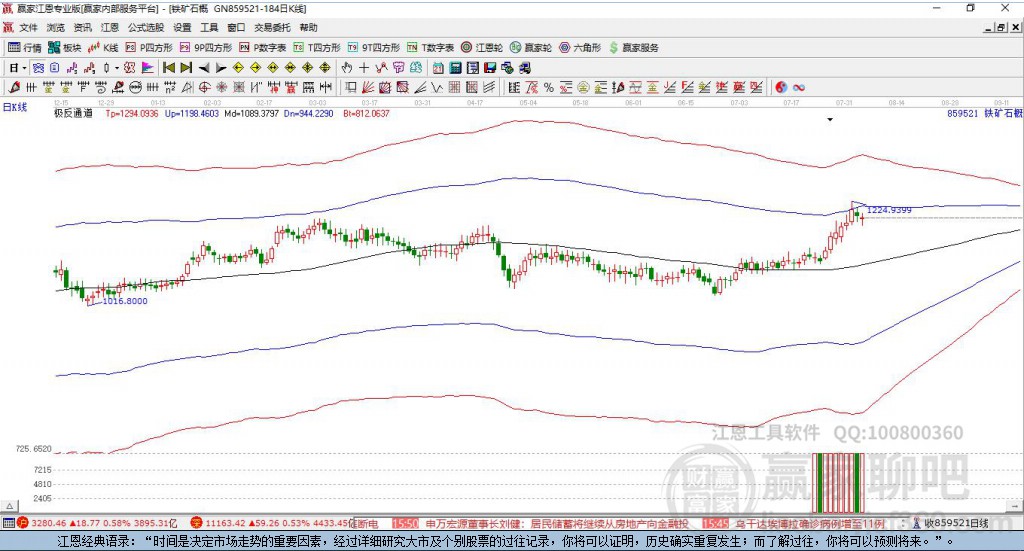The height and width of the screenshot is (551, 1024).
Task: Activate the crosshair cursor tool
Action: click(x=364, y=67)
